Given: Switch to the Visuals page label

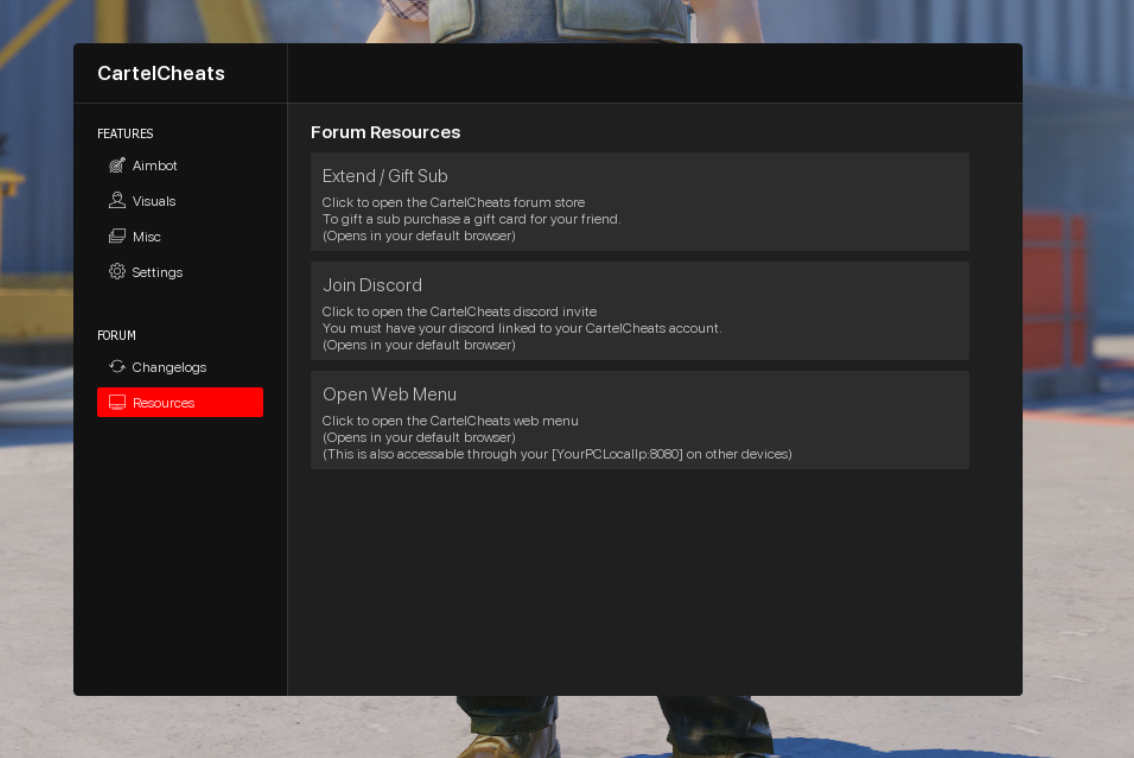Looking at the screenshot, I should click(x=154, y=201).
